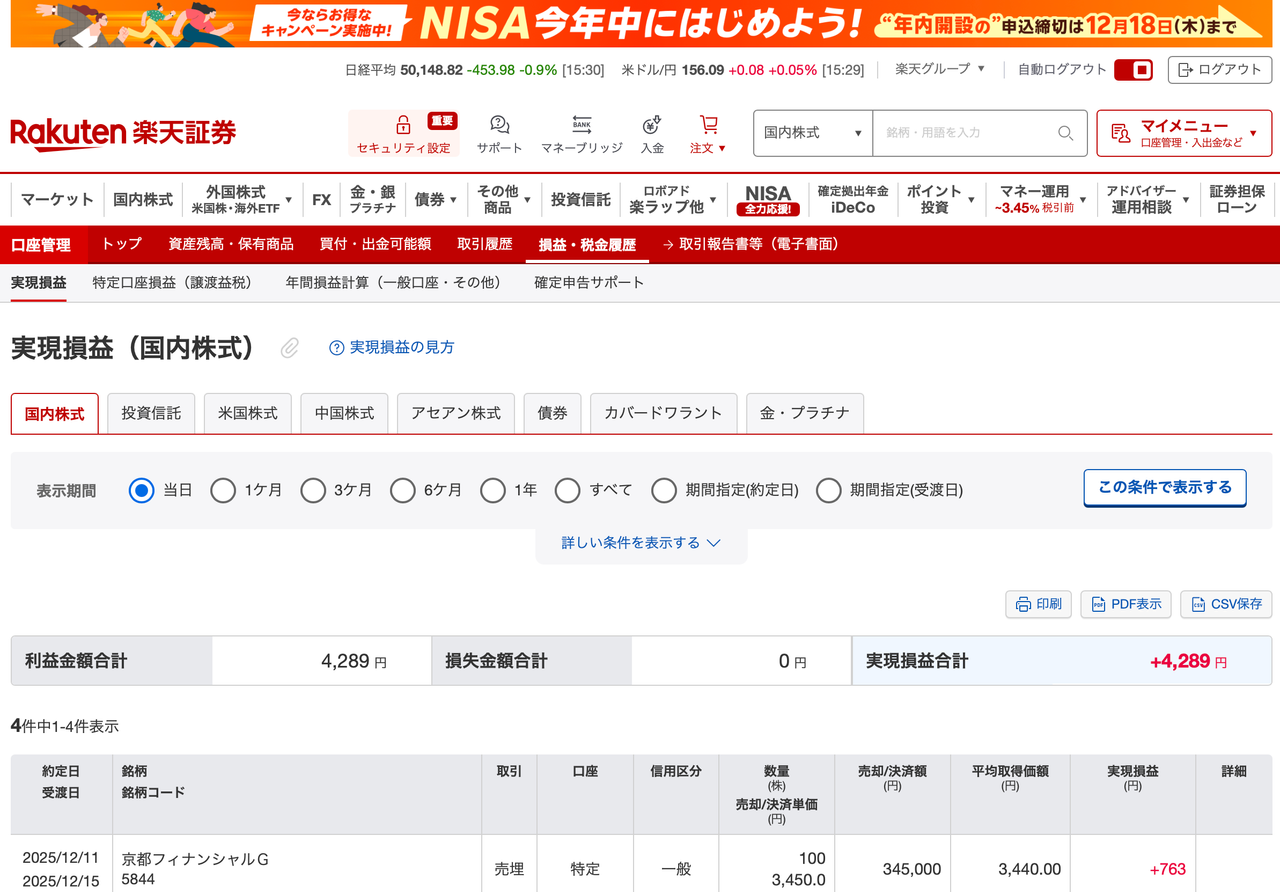Switch to the 投資信託 tab

pyautogui.click(x=150, y=413)
